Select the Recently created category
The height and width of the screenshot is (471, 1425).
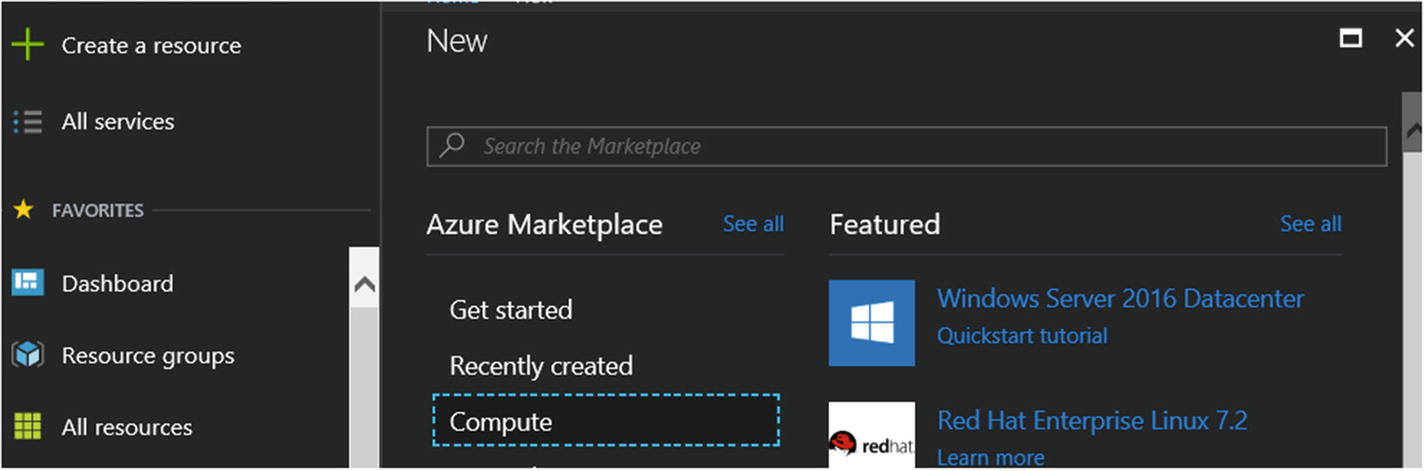tap(541, 366)
